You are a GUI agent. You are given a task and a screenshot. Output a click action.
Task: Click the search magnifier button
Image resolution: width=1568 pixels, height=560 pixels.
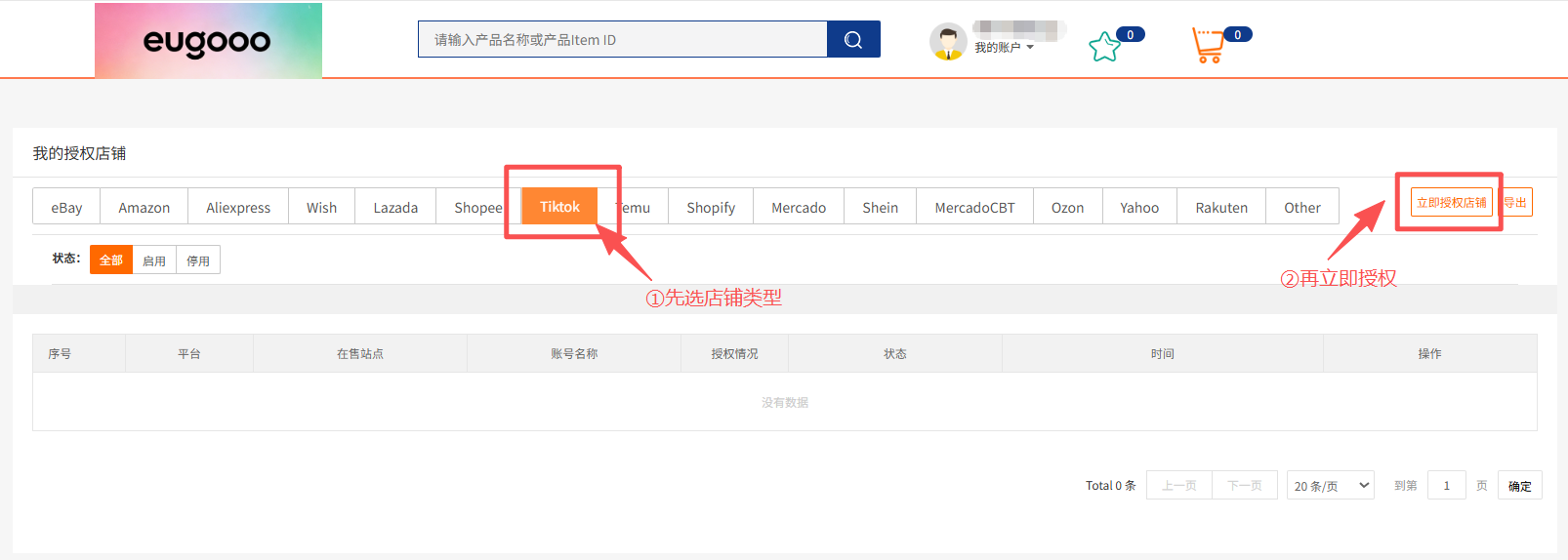pos(853,39)
